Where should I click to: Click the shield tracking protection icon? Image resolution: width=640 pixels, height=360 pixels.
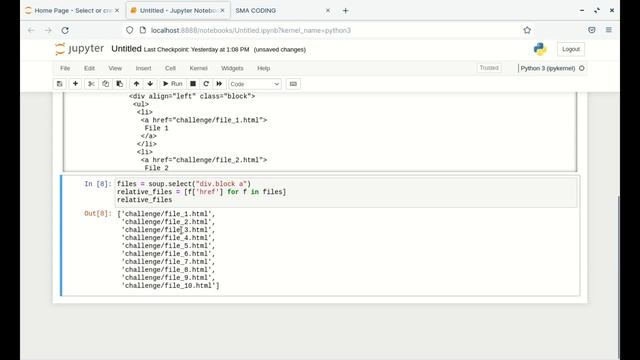[129, 30]
